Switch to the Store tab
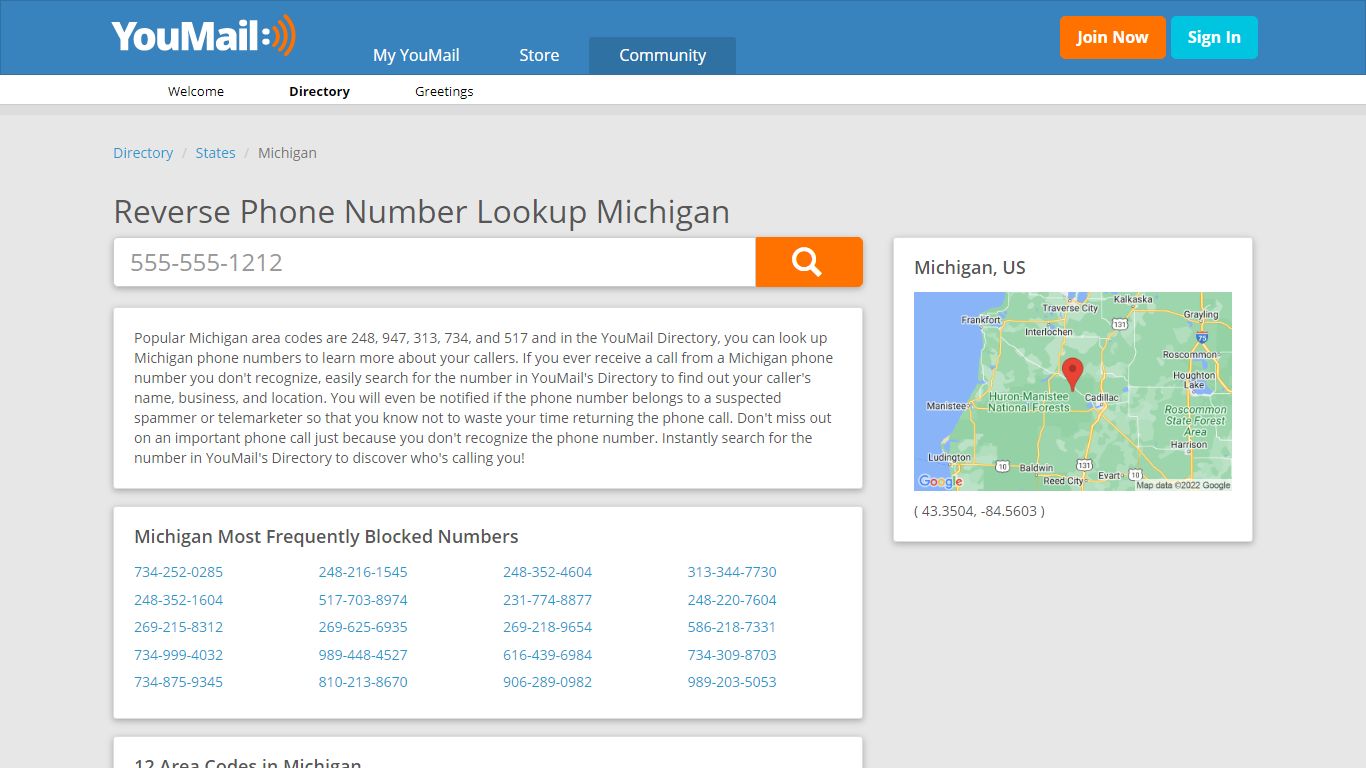This screenshot has height=768, width=1366. pos(539,55)
